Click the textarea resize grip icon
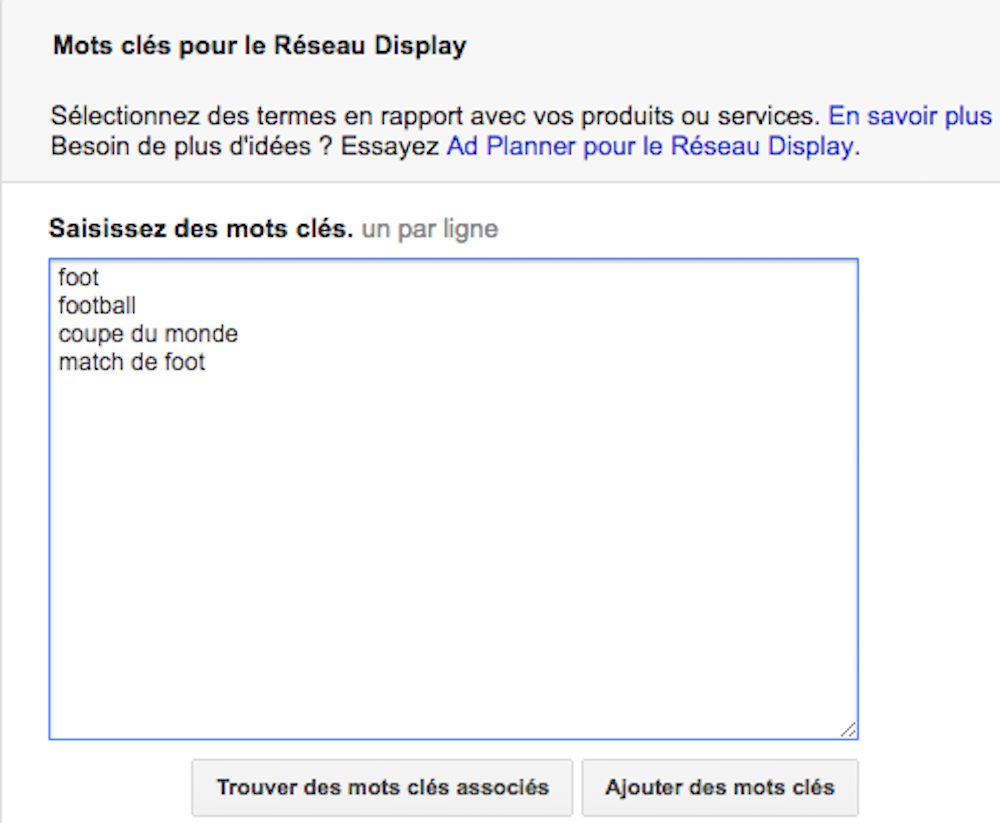 coord(848,729)
